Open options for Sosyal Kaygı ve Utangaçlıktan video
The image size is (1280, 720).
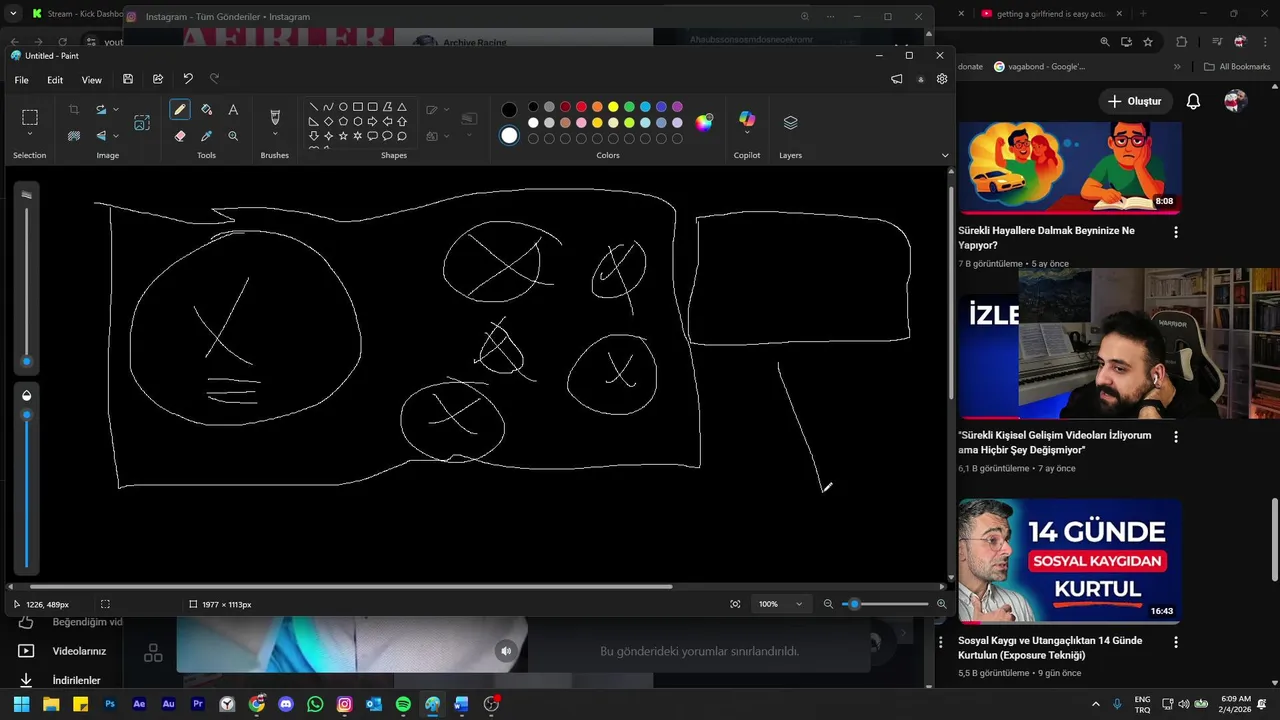(1176, 642)
